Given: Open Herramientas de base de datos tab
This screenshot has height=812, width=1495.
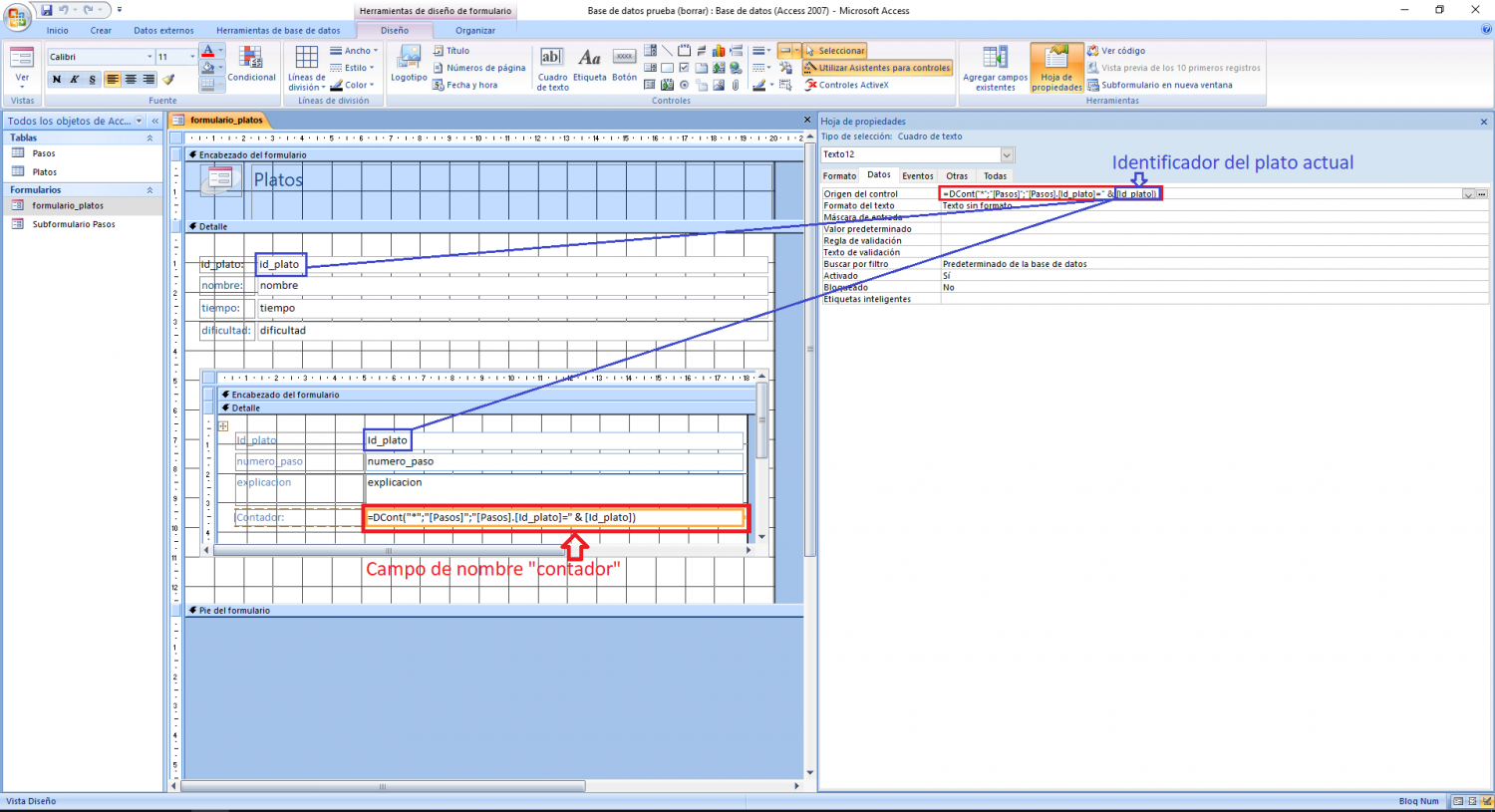Looking at the screenshot, I should pyautogui.click(x=278, y=30).
